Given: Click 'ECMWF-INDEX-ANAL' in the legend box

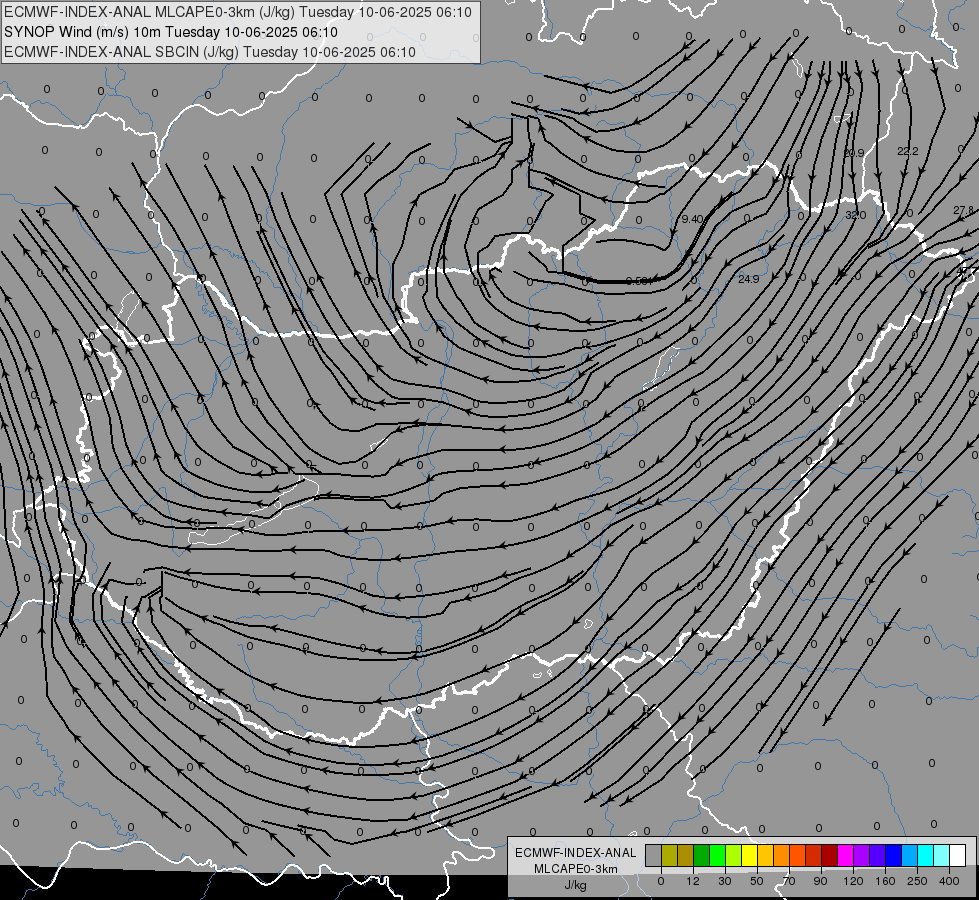Looking at the screenshot, I should [576, 853].
